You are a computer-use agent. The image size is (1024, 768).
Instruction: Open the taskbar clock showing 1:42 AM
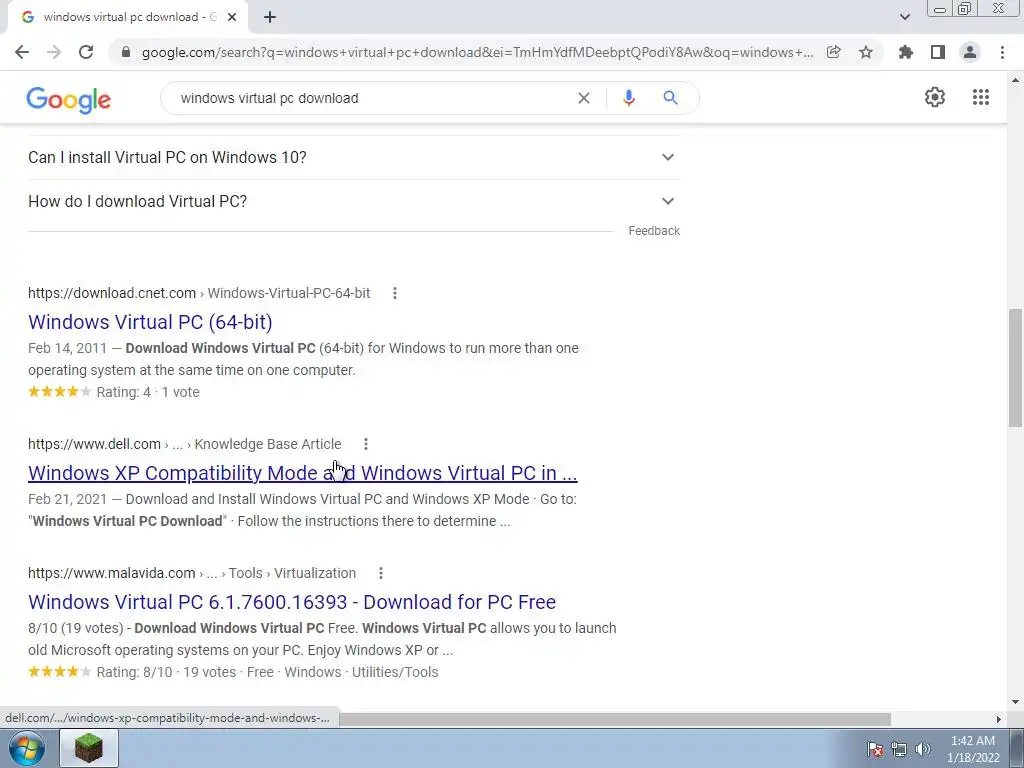(973, 749)
